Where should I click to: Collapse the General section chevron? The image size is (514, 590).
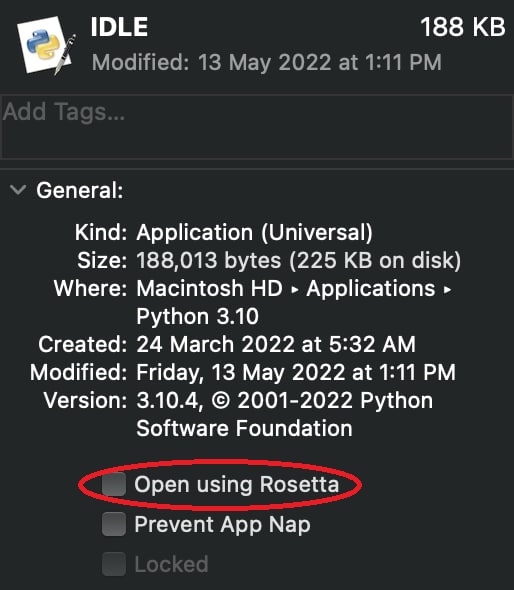tap(18, 190)
